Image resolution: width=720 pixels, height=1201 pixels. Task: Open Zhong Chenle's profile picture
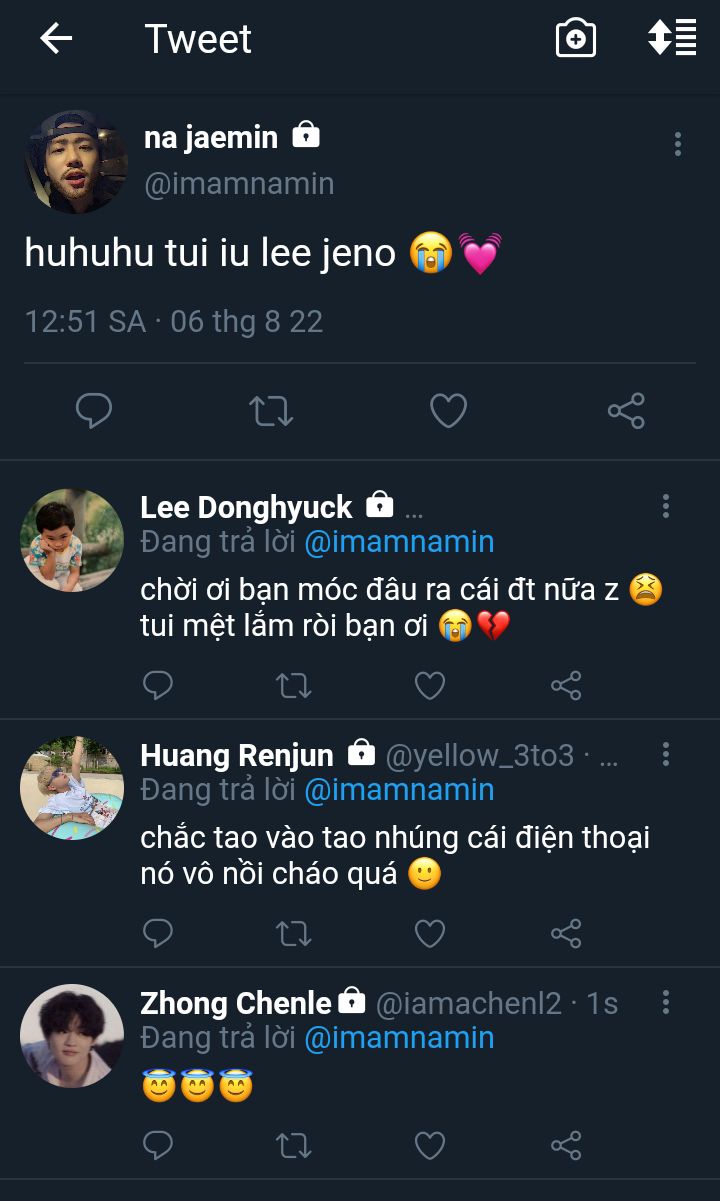point(72,1035)
